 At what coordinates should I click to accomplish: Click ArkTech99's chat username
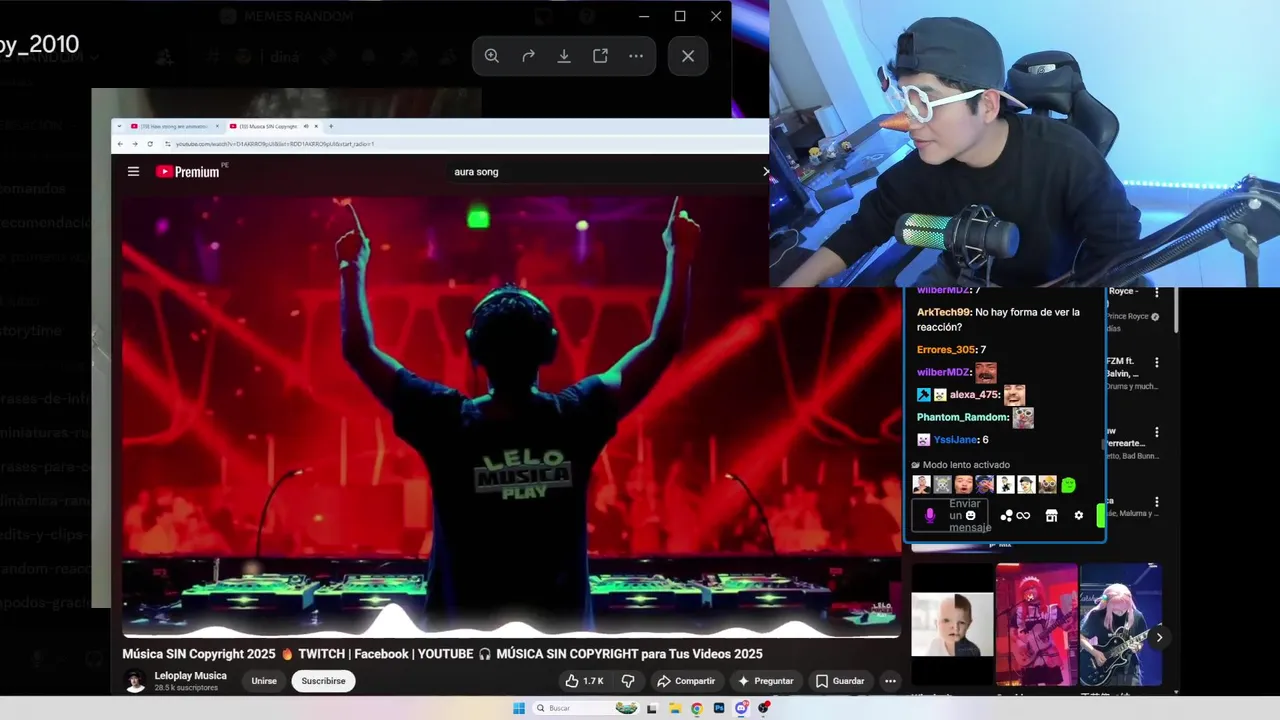(x=944, y=312)
